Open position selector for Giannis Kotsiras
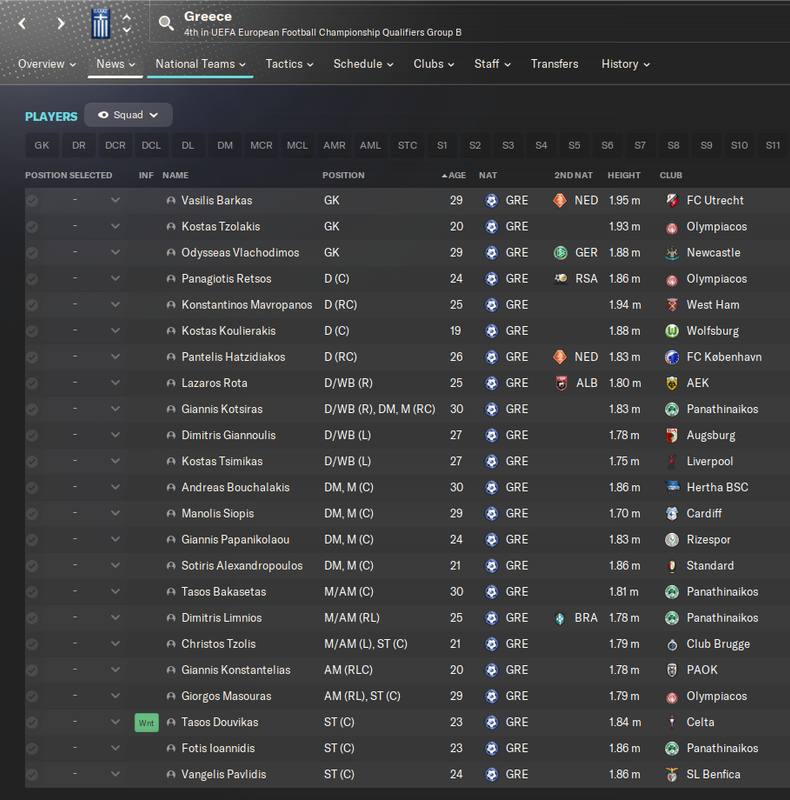Viewport: 790px width, 800px height. (115, 408)
